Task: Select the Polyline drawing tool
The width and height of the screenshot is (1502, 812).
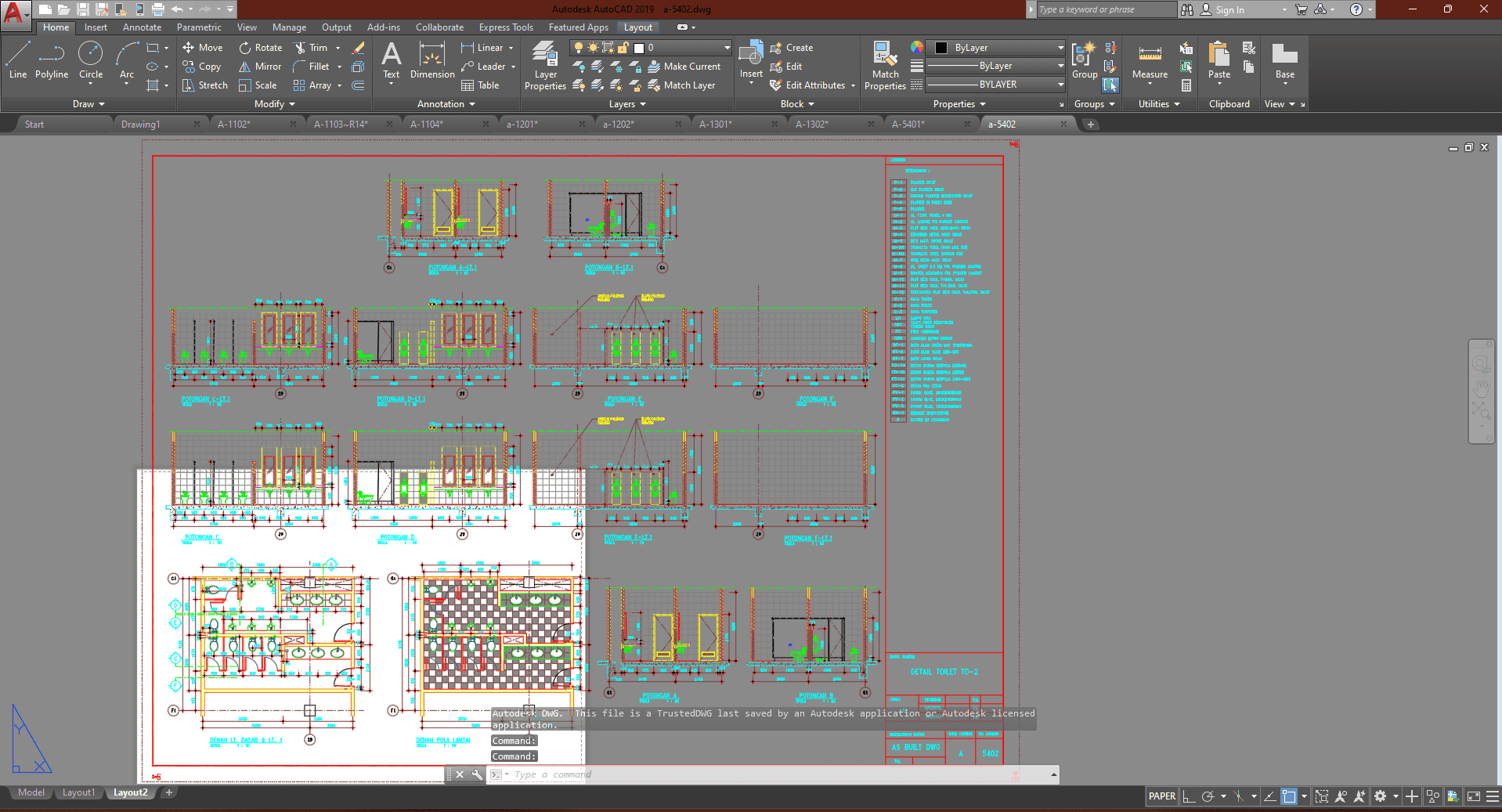Action: coord(51,61)
